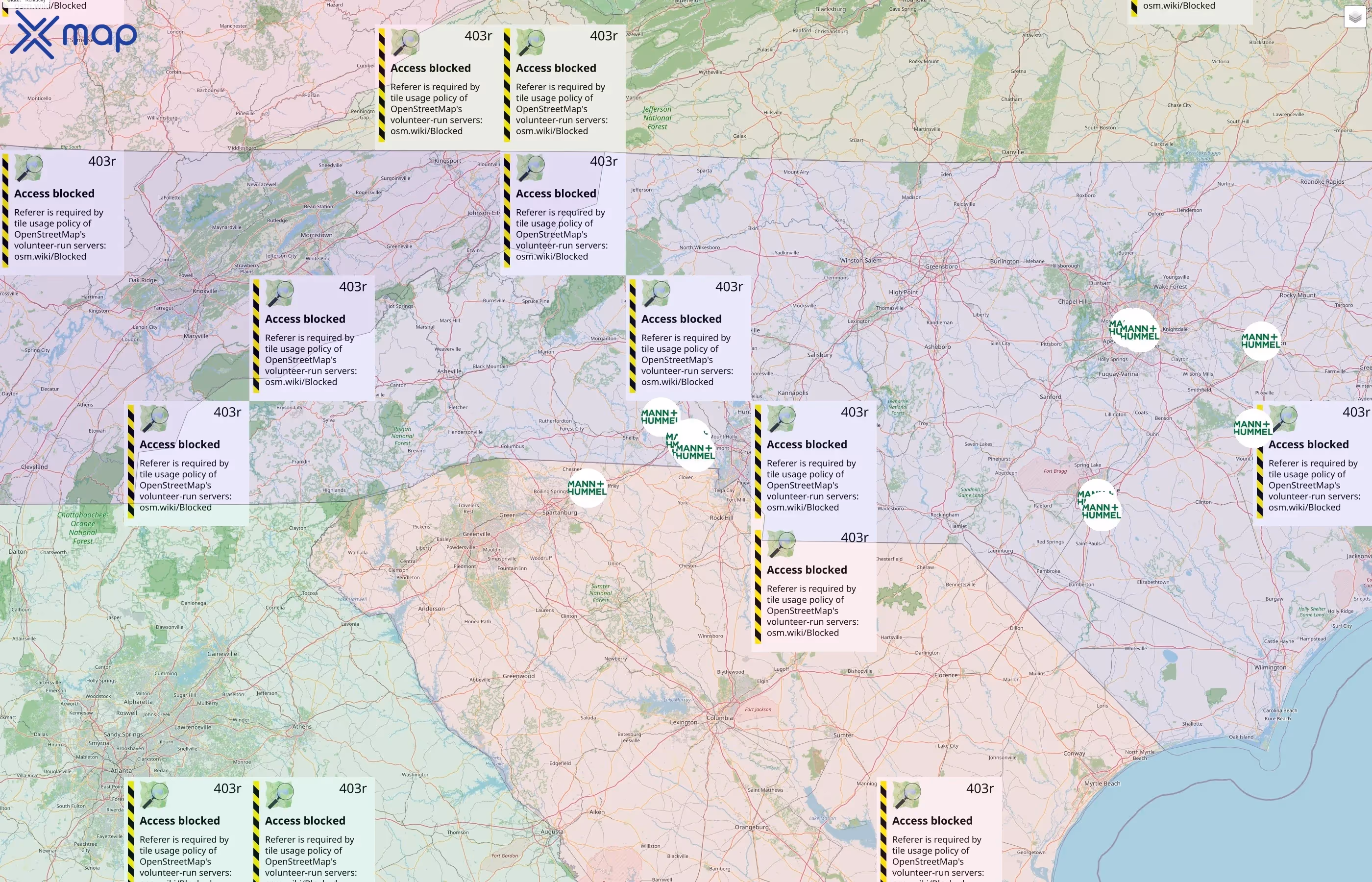Click the Fuquay-Varina label

tap(1118, 374)
